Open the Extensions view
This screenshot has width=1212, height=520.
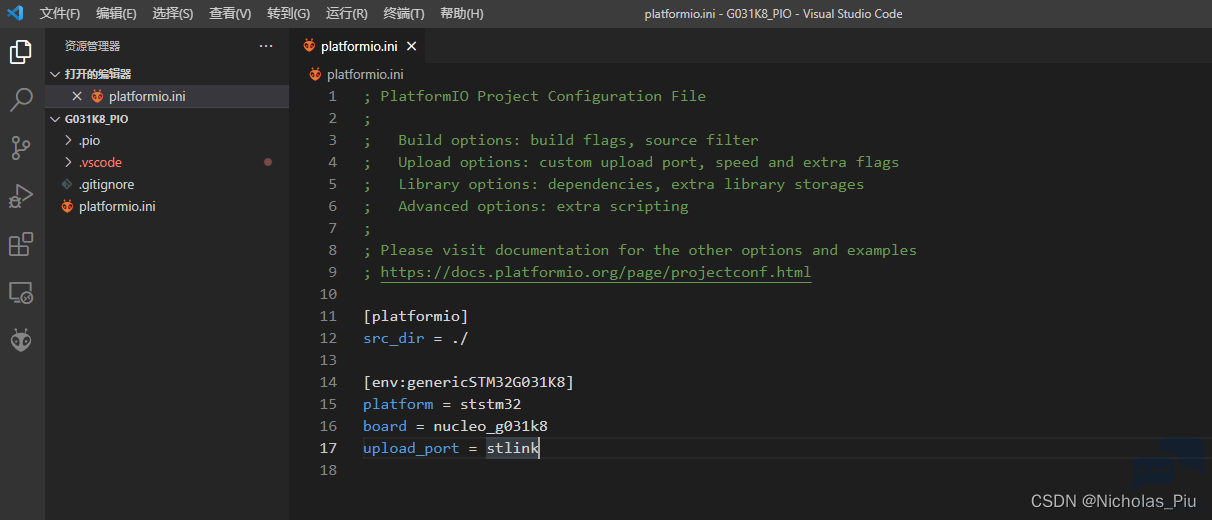point(21,244)
